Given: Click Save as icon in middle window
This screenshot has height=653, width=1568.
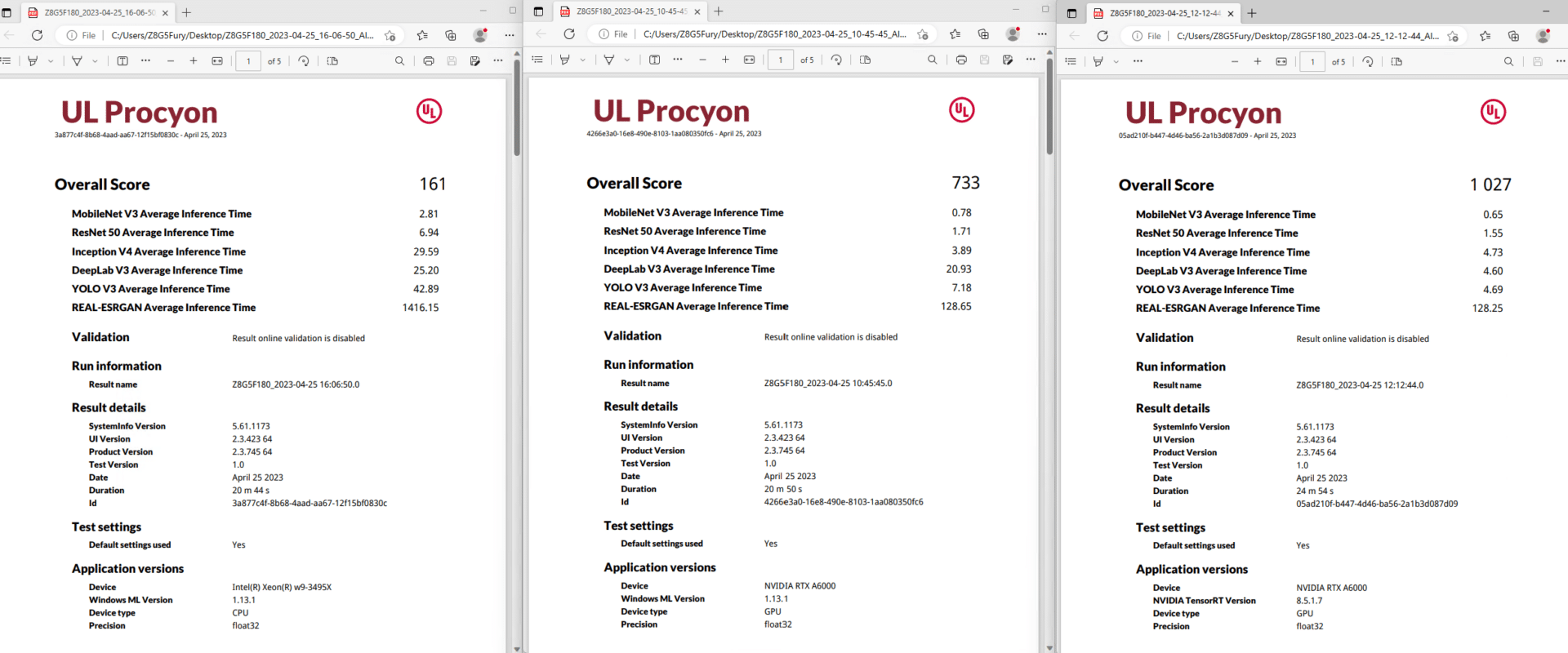Looking at the screenshot, I should pos(1008,60).
